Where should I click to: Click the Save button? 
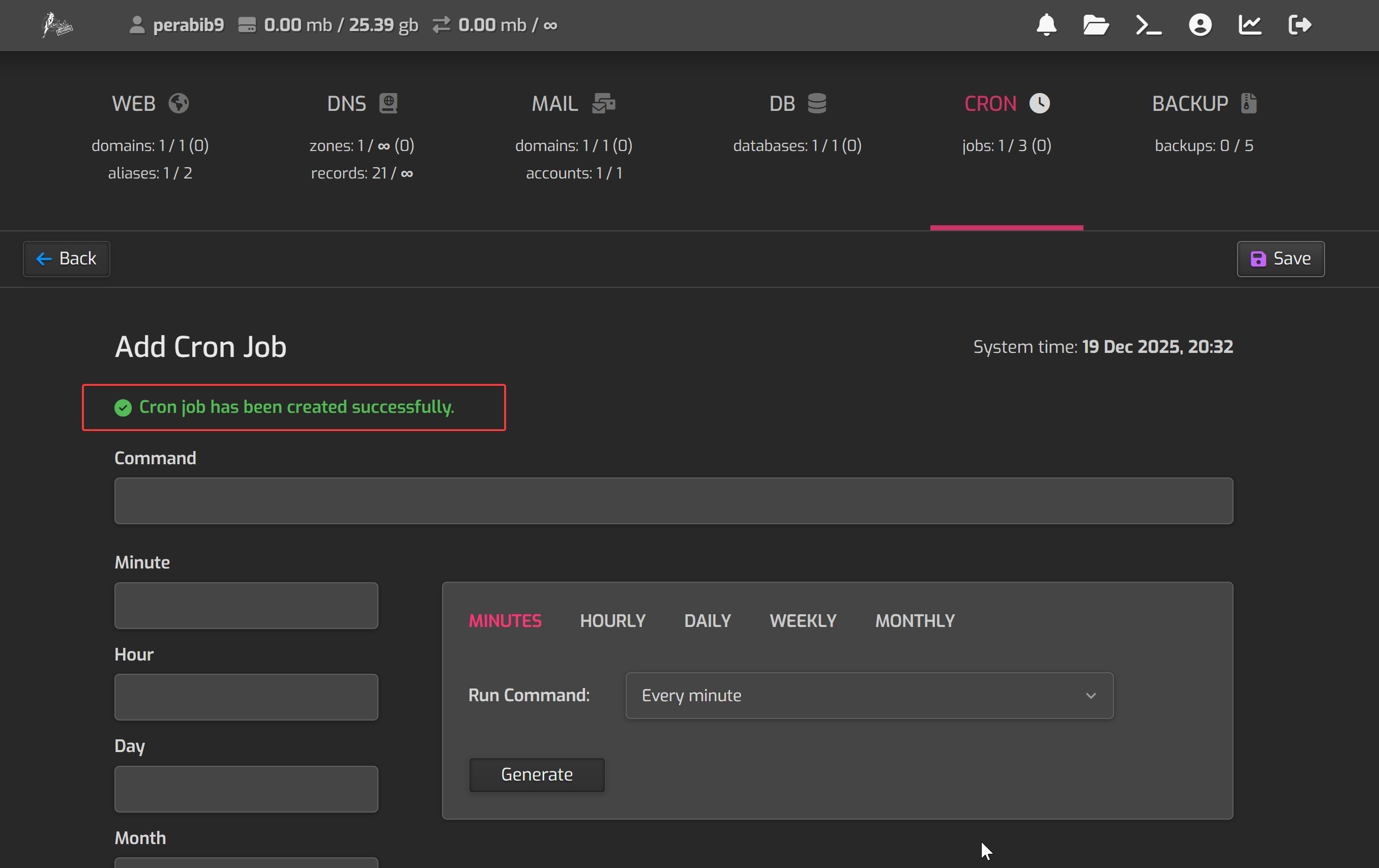(1280, 259)
